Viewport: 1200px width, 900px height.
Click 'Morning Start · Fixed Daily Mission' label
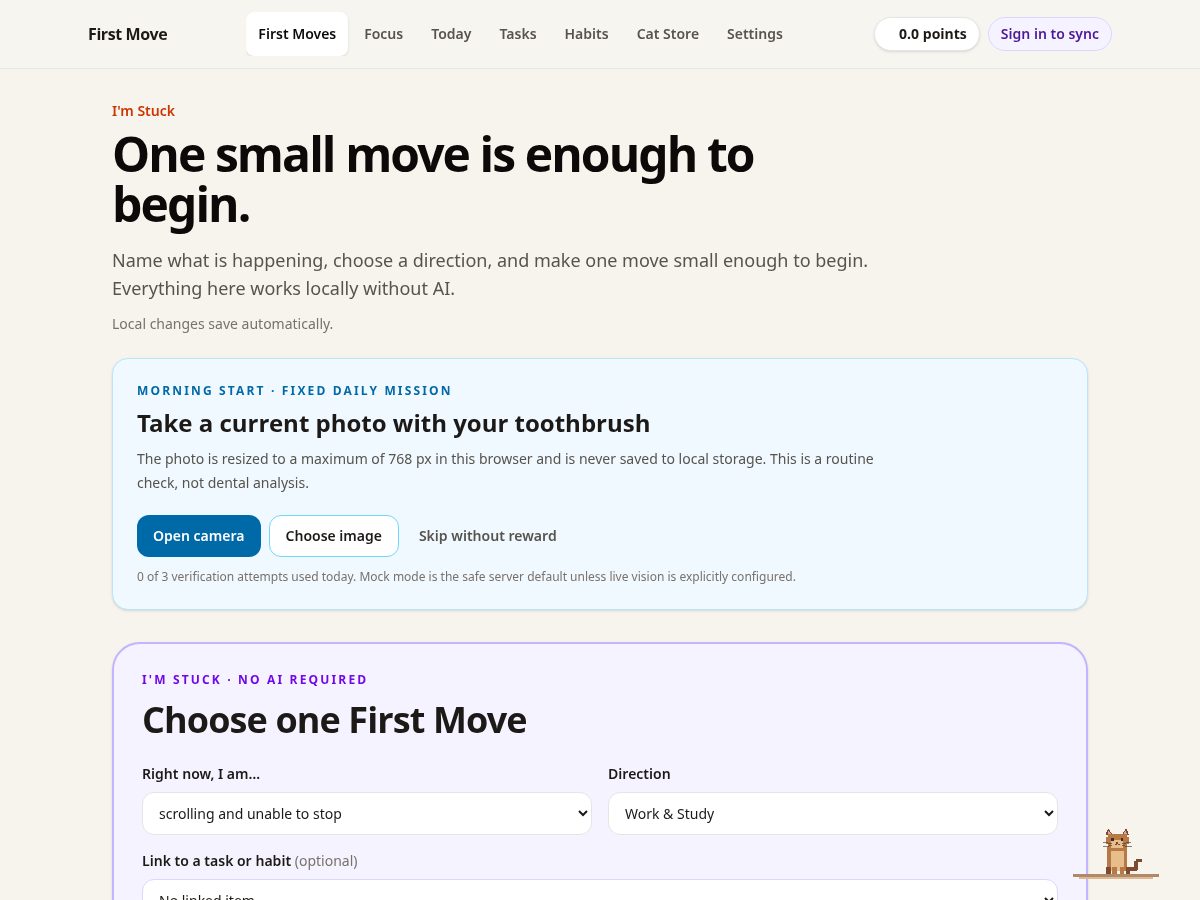point(294,390)
